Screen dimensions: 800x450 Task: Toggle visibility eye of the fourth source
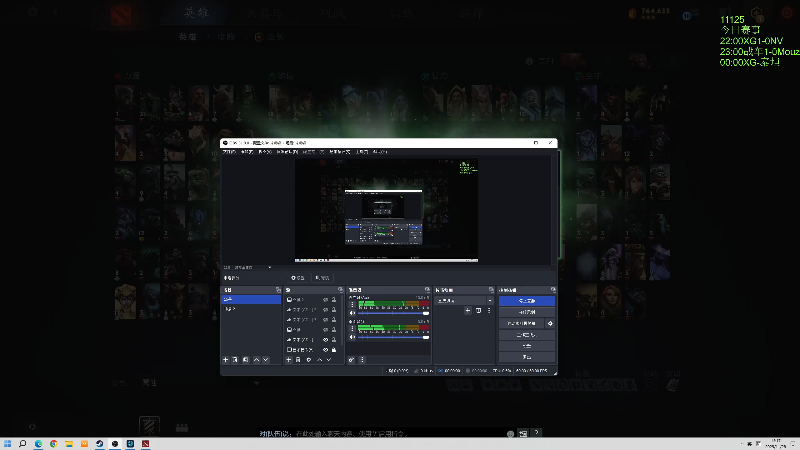(x=326, y=330)
